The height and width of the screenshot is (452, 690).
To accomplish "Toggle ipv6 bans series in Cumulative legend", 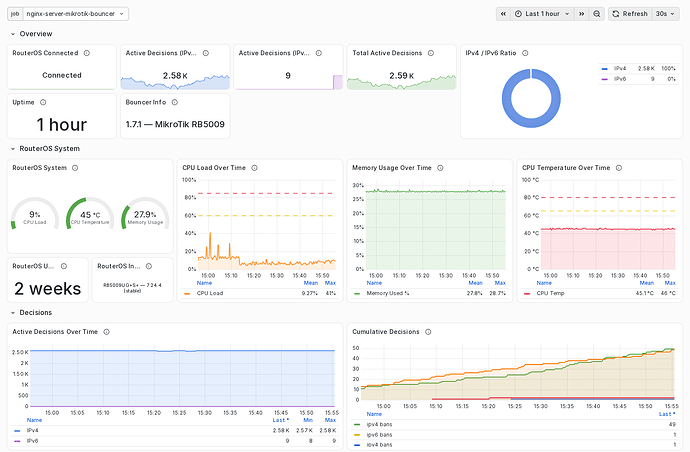I will pyautogui.click(x=379, y=435).
